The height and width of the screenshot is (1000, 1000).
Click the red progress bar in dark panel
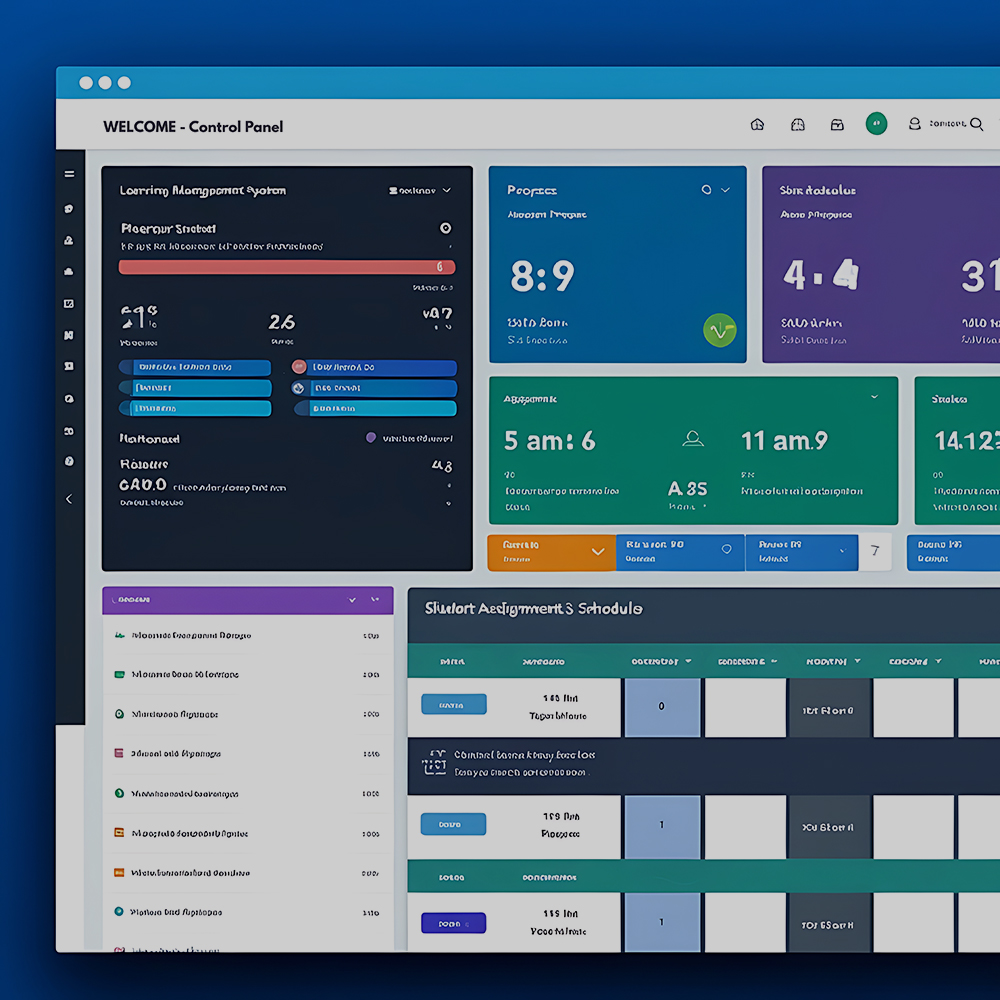click(x=286, y=267)
